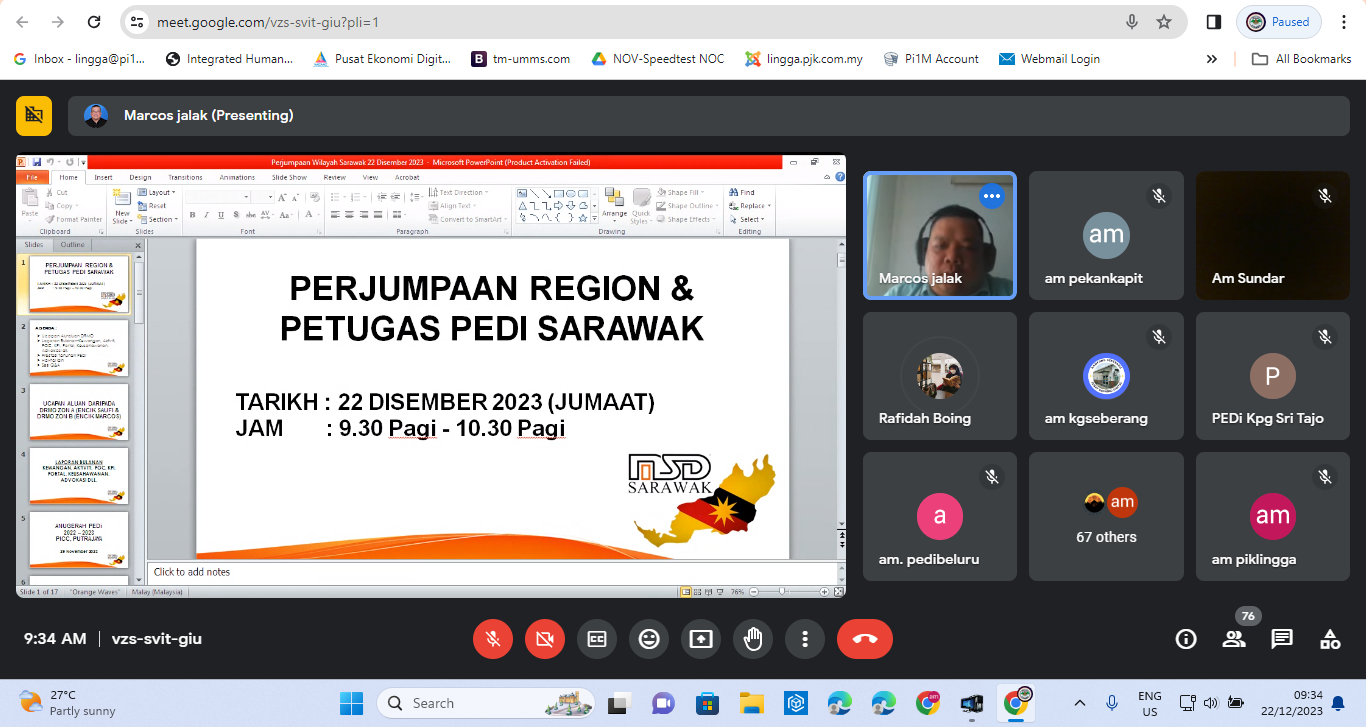
Task: Show the people list icon
Action: (1234, 639)
